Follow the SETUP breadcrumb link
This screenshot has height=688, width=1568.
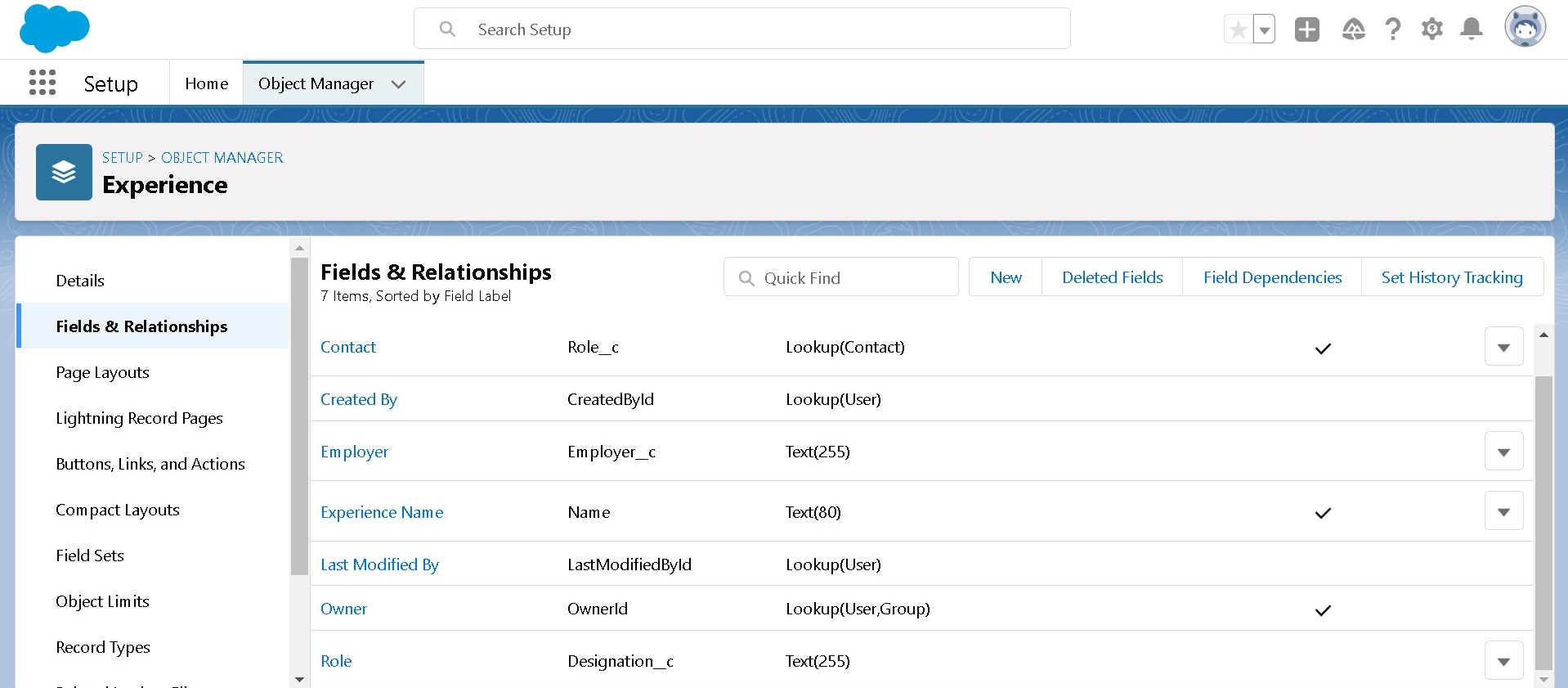123,158
